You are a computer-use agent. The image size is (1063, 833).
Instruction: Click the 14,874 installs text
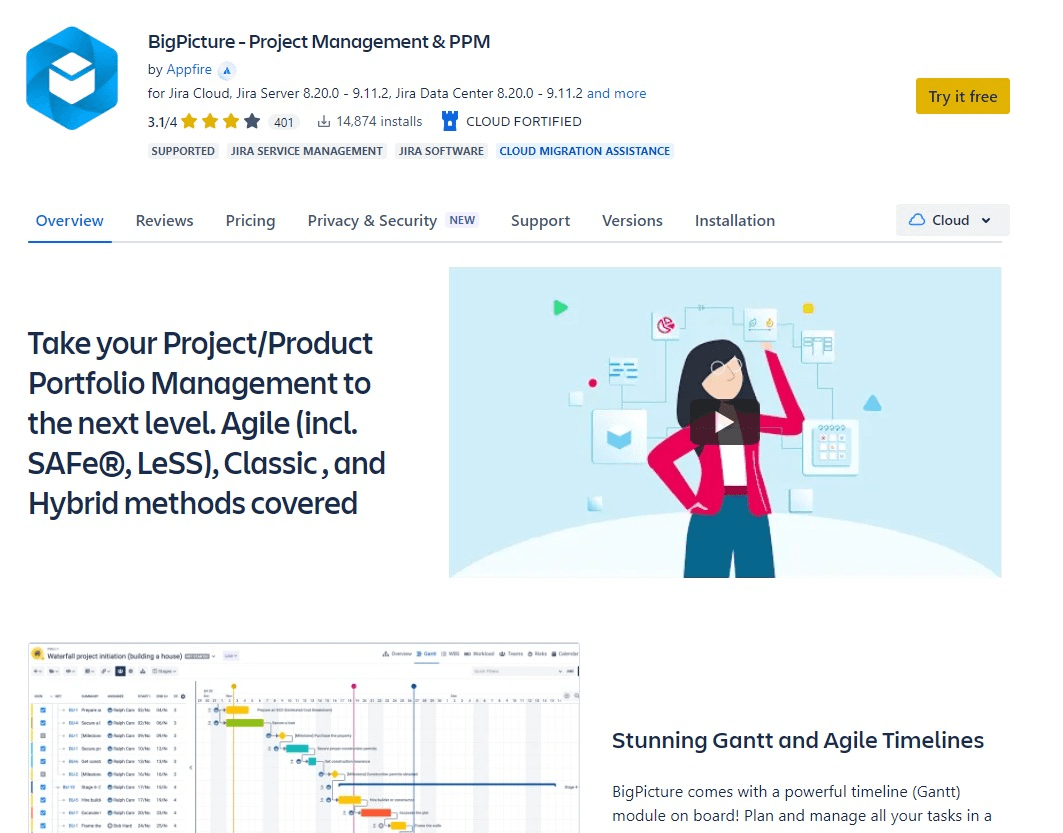pos(379,121)
